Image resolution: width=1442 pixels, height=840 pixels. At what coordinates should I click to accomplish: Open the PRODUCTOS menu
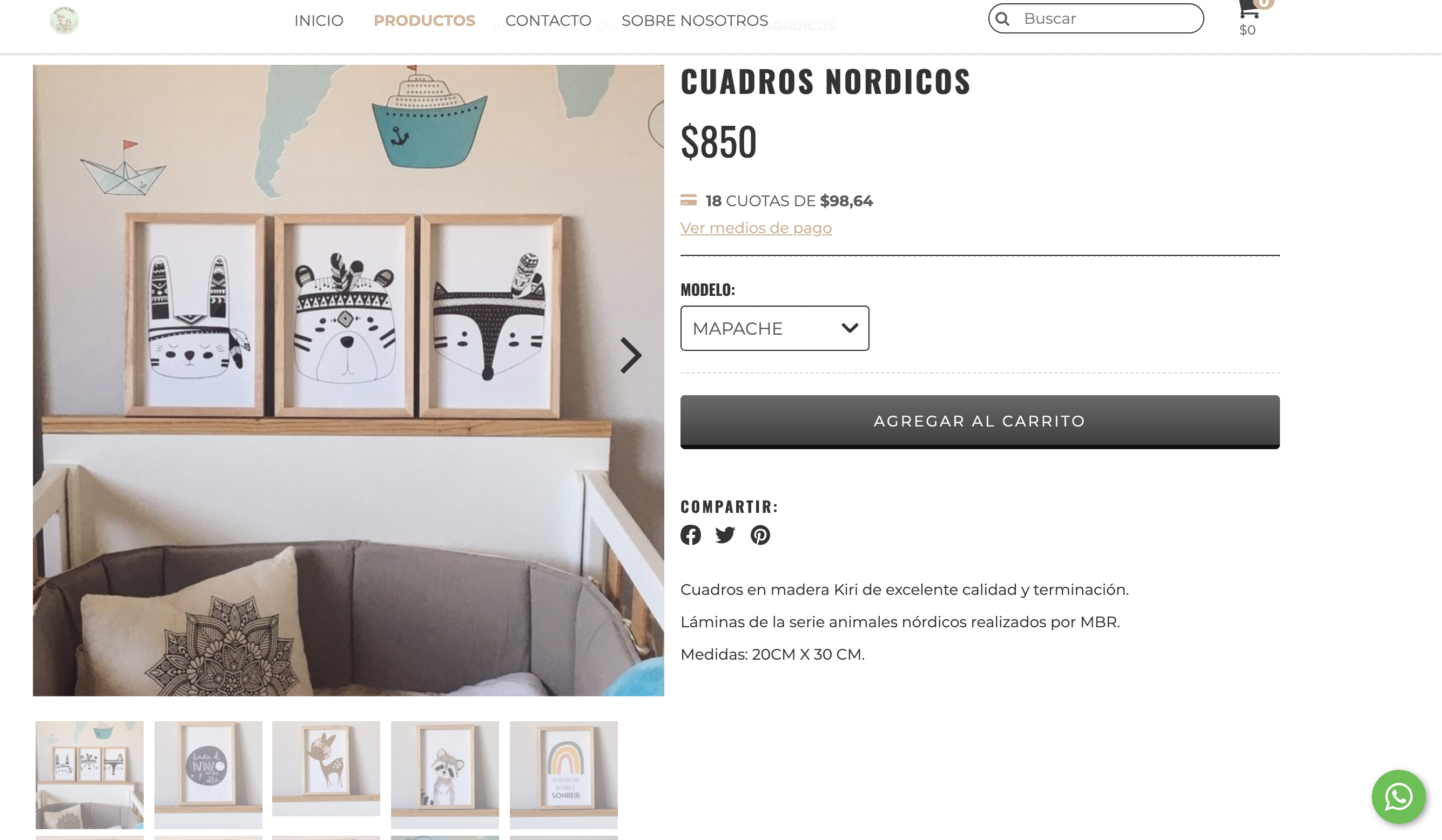[x=424, y=21]
